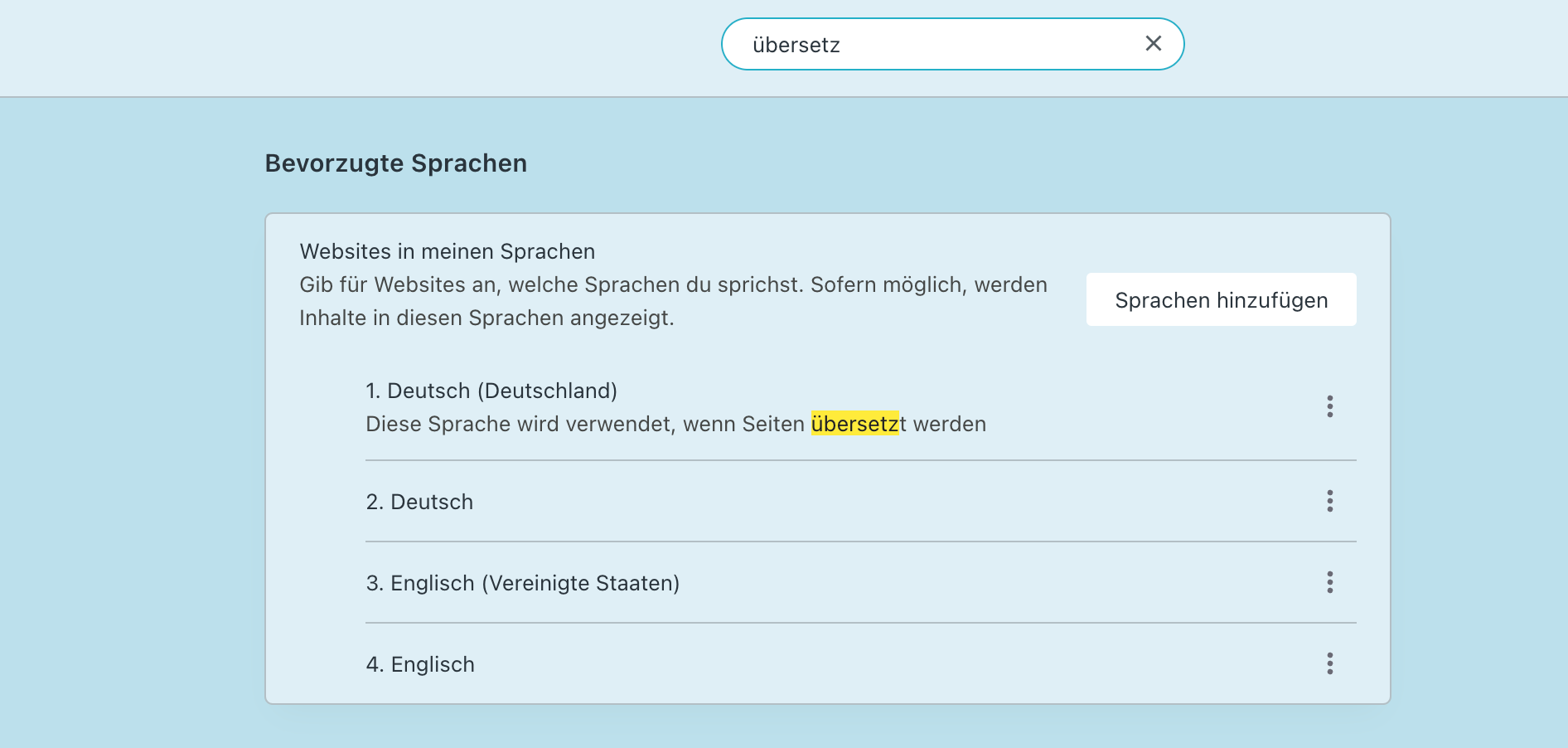This screenshot has height=748, width=1568.
Task: Select the '1. Deutsch (Deutschland)' language entry
Action: click(861, 407)
